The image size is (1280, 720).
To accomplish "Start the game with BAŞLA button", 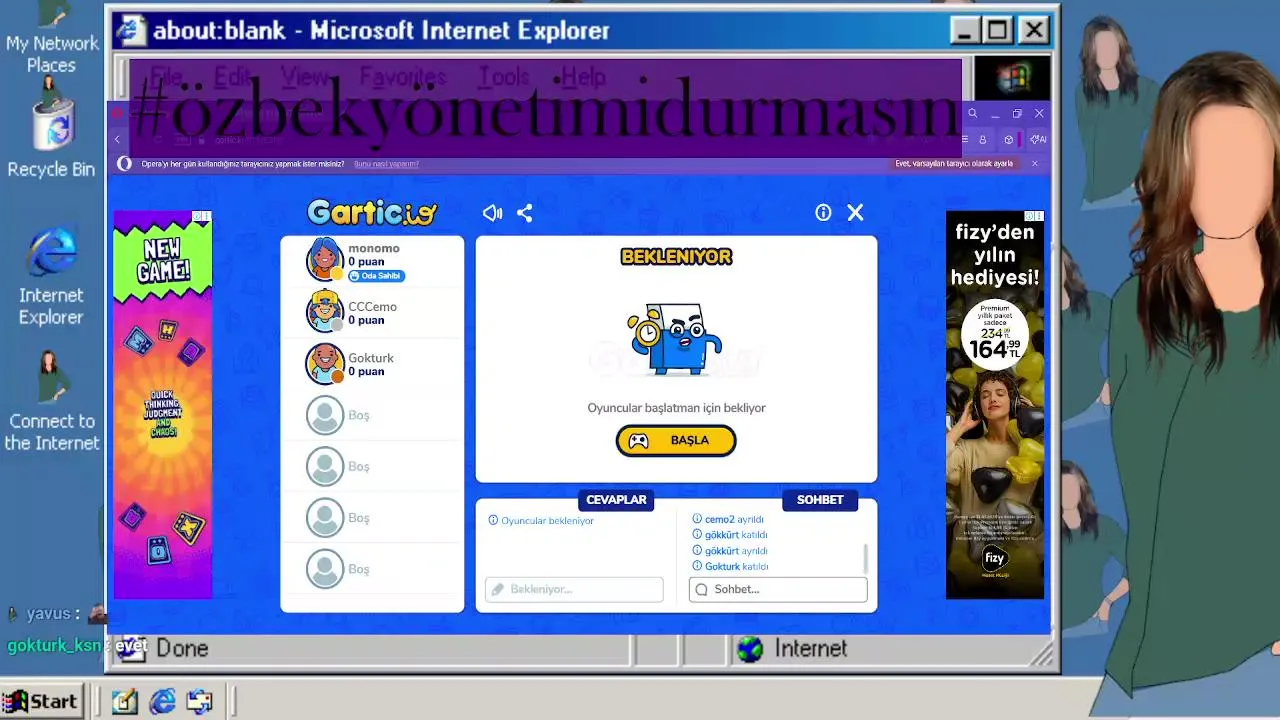I will coord(676,440).
